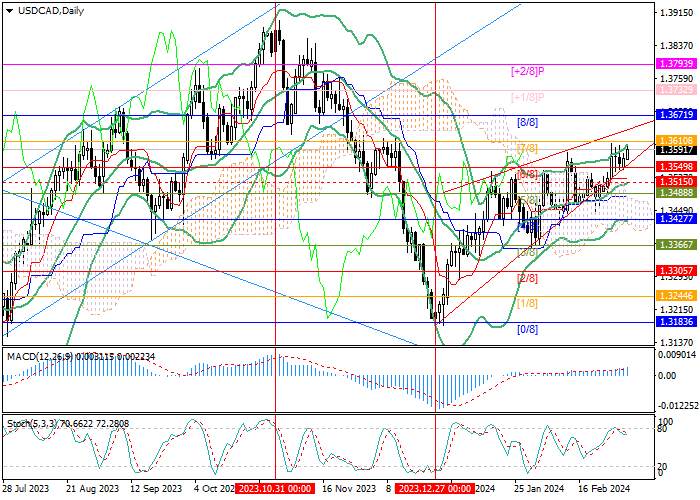This screenshot has width=700, height=500.
Task: Click the 16 Feb 2024 date label
Action: (x=604, y=488)
